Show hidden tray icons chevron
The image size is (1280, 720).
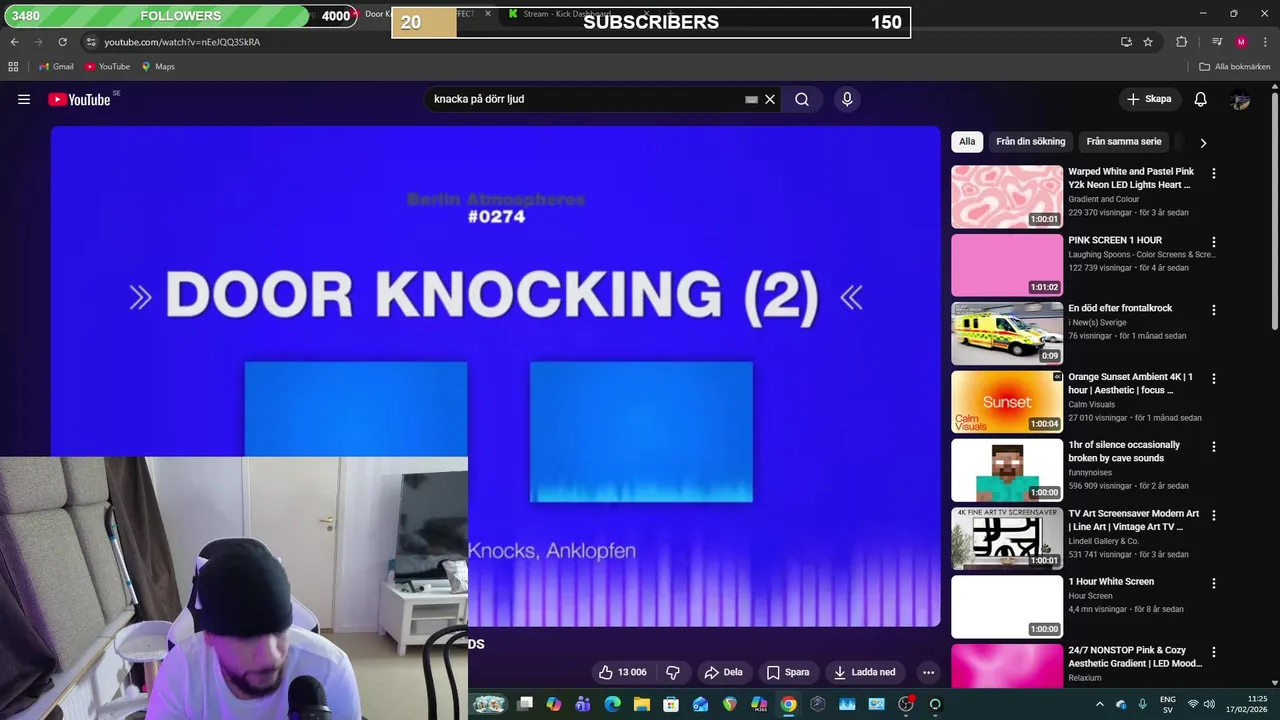coord(1100,704)
